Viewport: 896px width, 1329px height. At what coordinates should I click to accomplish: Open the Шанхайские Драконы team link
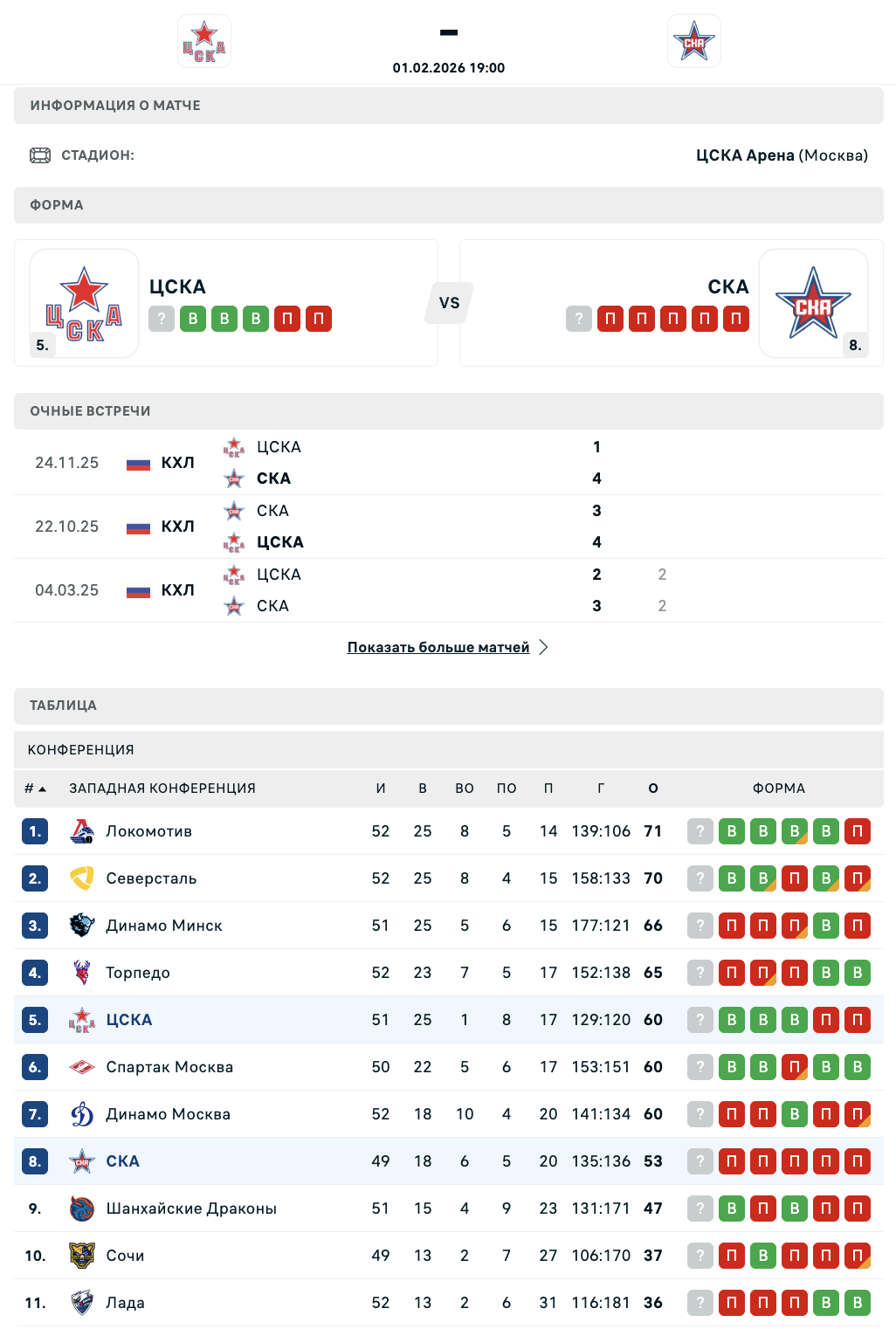point(191,1208)
